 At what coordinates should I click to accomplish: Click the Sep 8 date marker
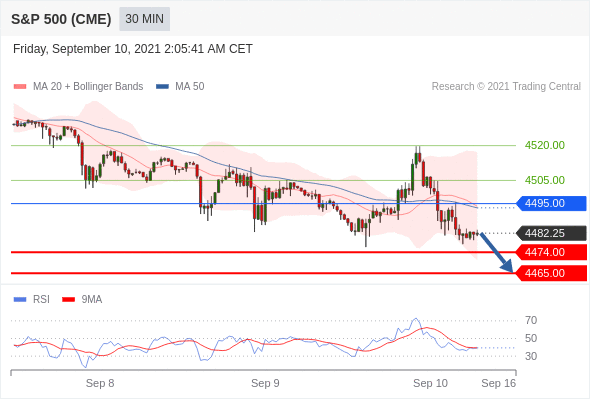click(100, 383)
